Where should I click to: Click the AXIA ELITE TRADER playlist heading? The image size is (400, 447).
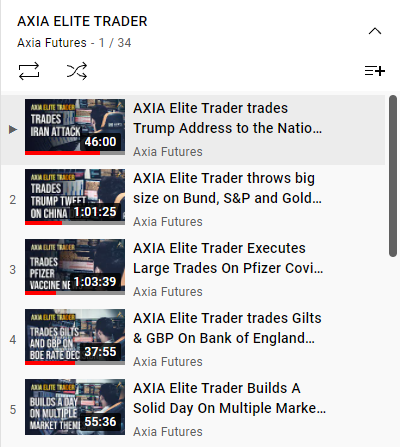point(82,21)
